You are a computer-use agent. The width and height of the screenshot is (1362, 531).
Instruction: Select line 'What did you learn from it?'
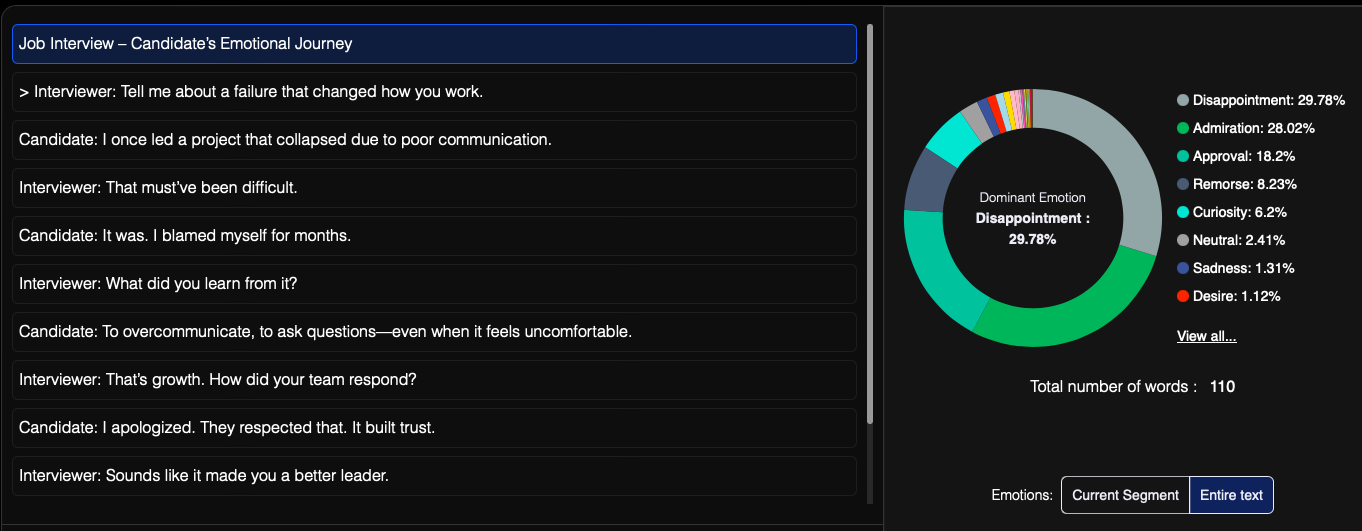pyautogui.click(x=434, y=284)
